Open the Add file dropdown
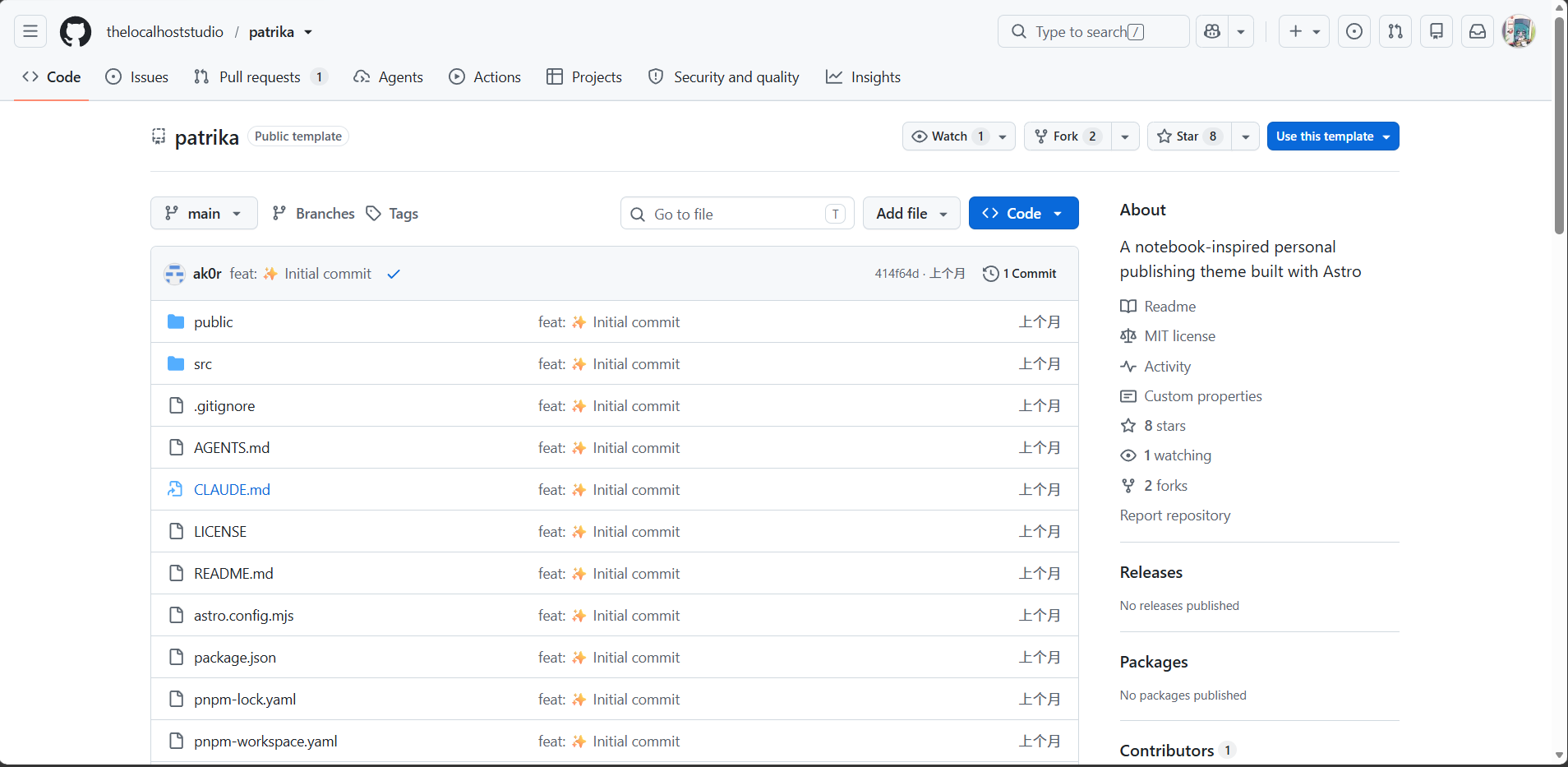 911,213
